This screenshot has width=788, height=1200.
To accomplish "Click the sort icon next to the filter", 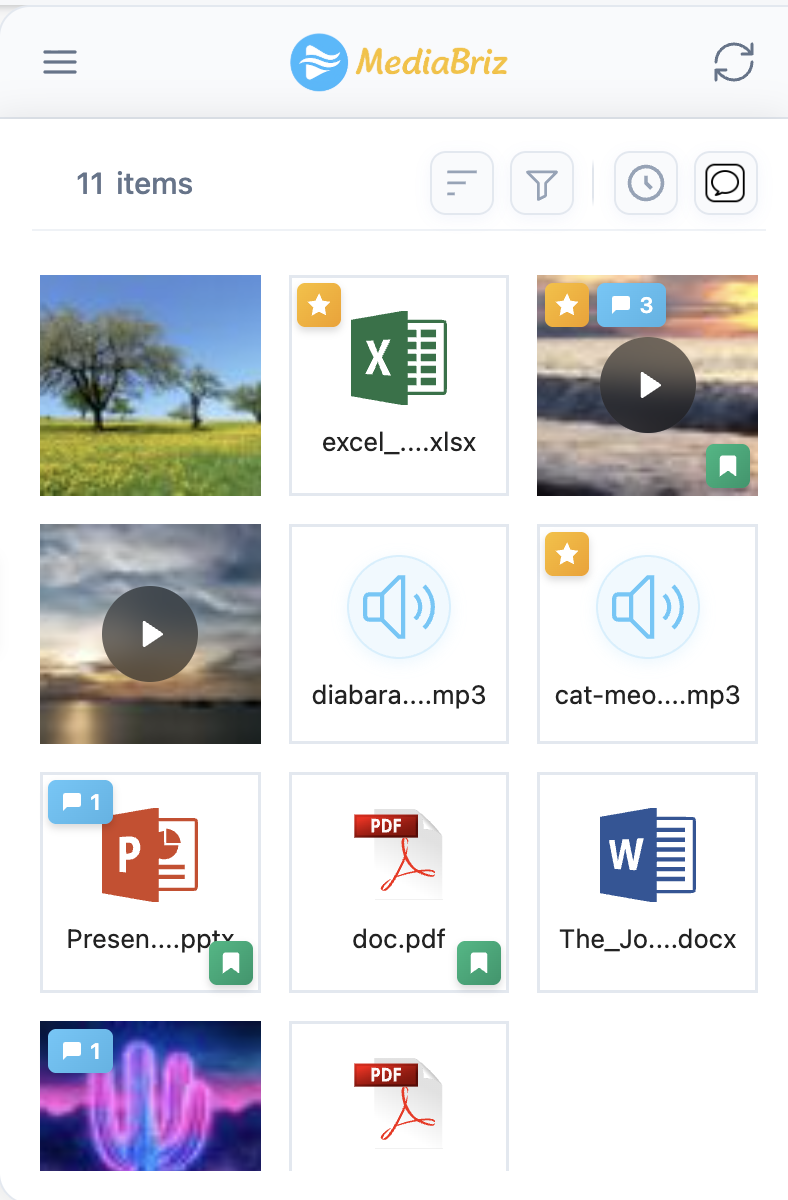I will point(461,183).
